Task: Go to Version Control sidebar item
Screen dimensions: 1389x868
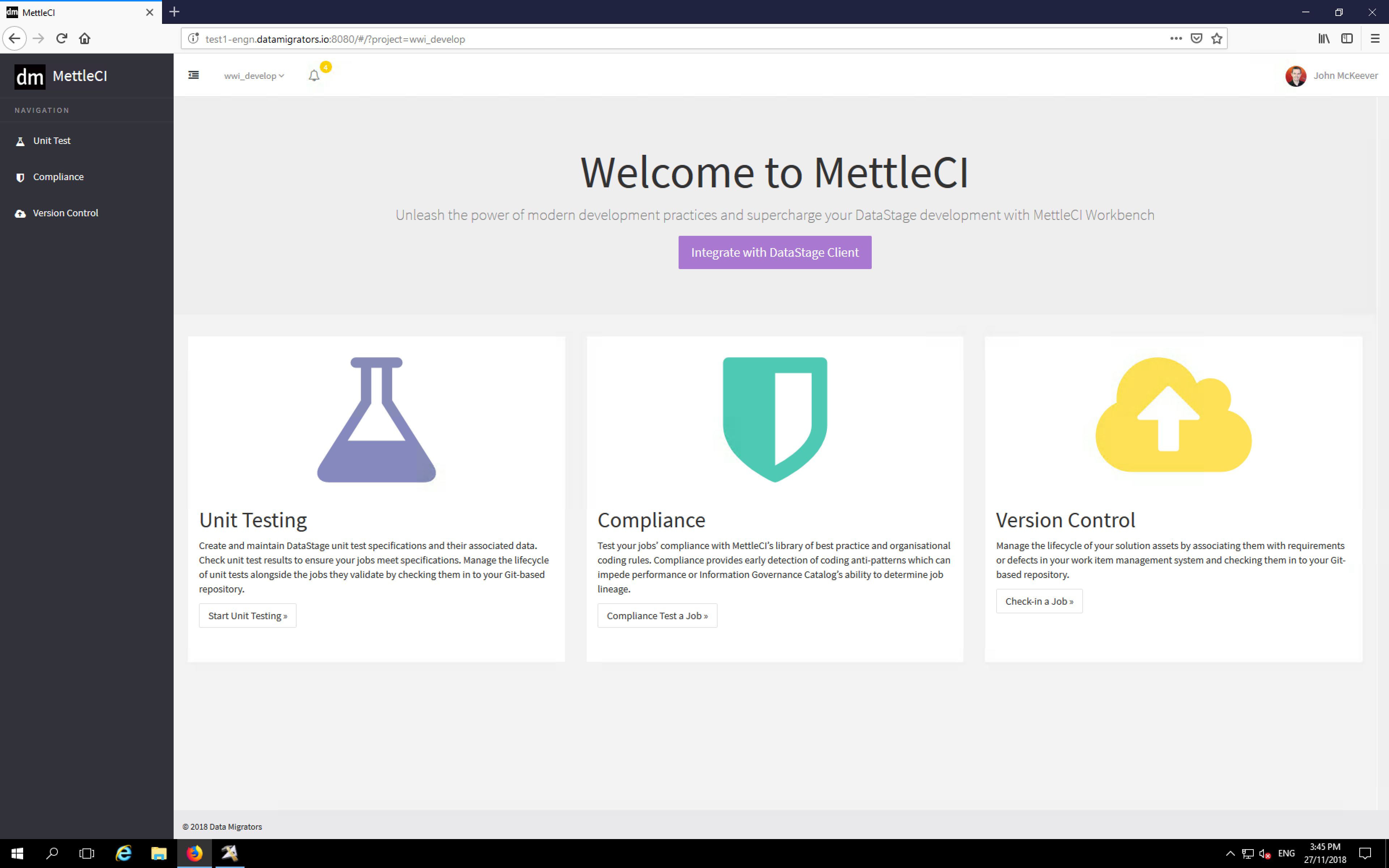Action: click(65, 213)
